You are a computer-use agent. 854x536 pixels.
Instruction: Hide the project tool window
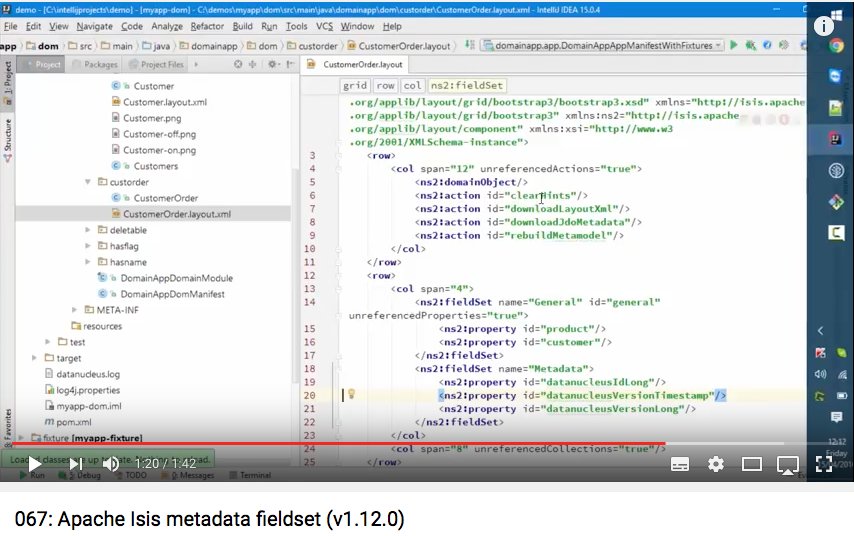[290, 64]
